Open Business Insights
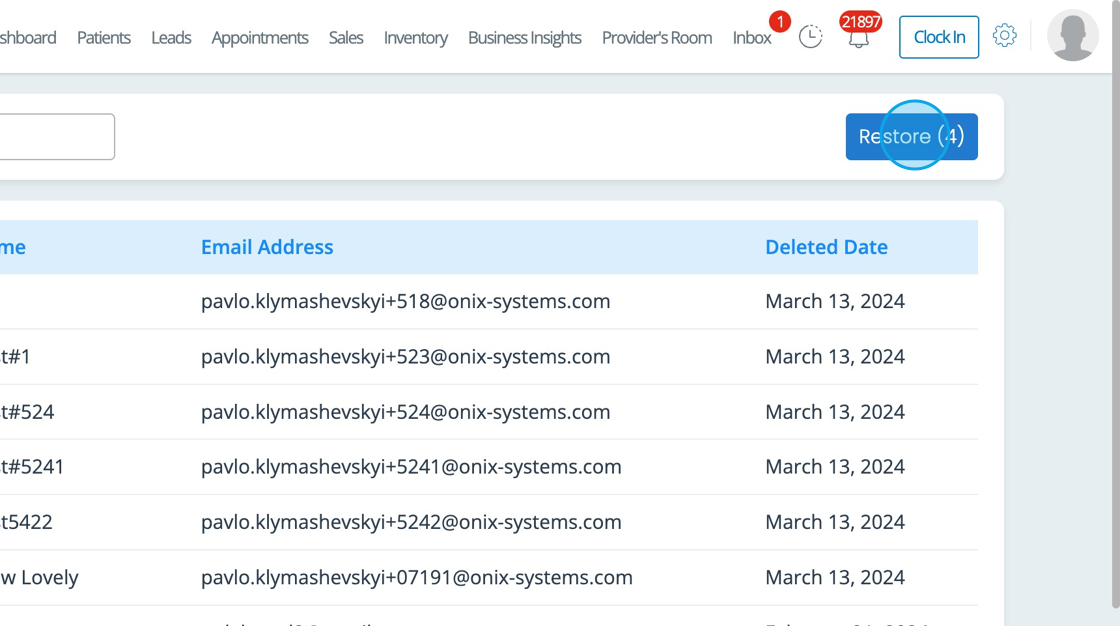 click(x=524, y=38)
